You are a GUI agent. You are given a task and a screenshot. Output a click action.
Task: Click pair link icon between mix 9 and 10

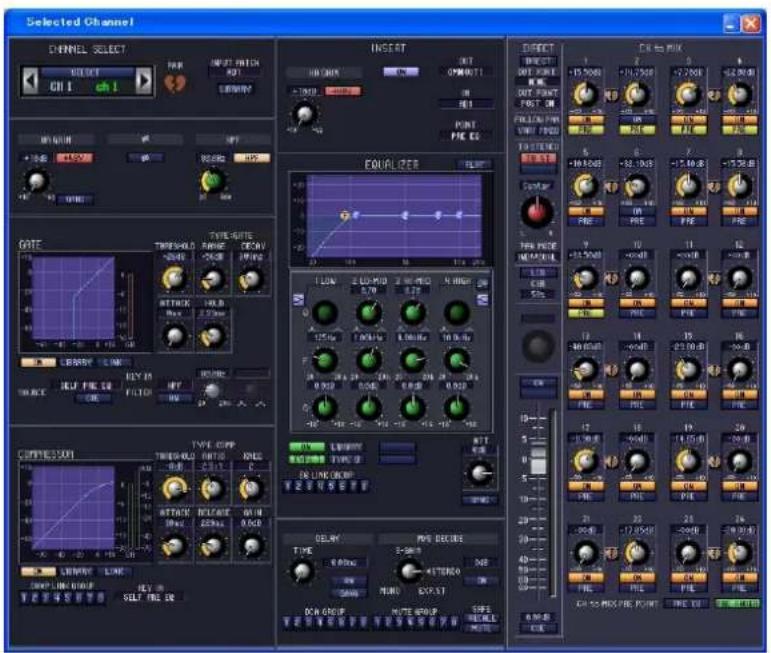coord(611,279)
